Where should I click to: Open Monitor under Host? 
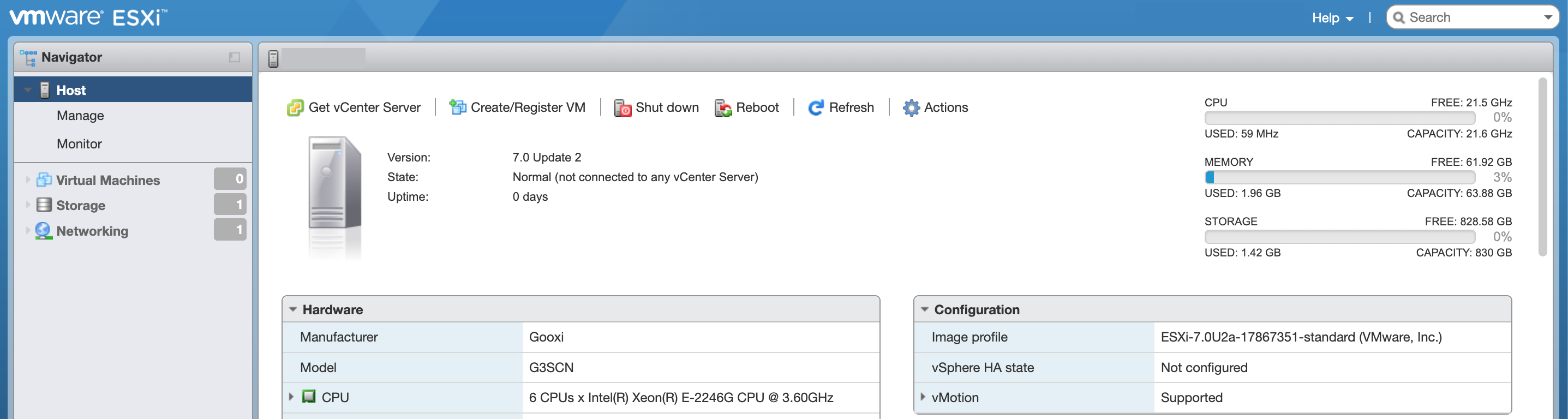(79, 143)
